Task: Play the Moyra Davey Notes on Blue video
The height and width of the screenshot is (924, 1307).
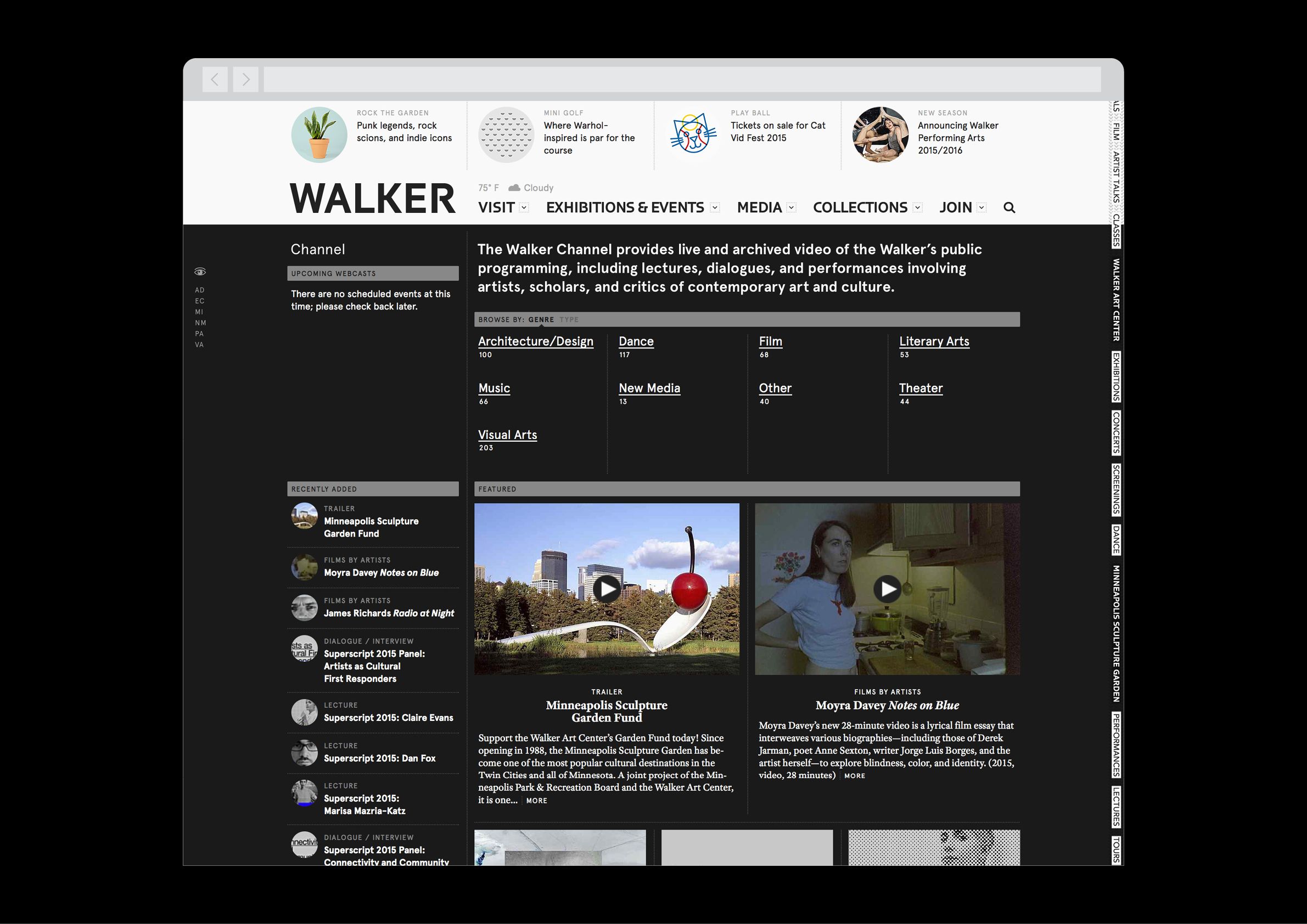Action: [888, 589]
